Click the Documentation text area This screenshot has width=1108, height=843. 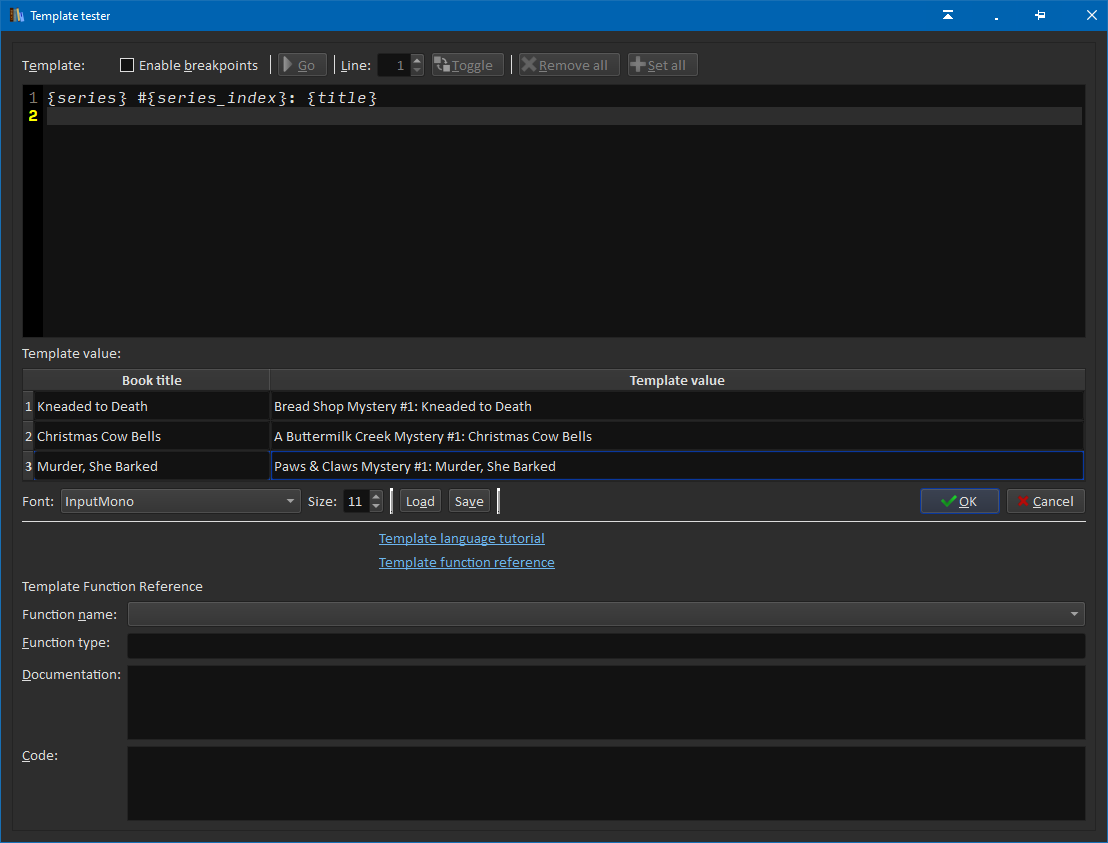pyautogui.click(x=606, y=702)
